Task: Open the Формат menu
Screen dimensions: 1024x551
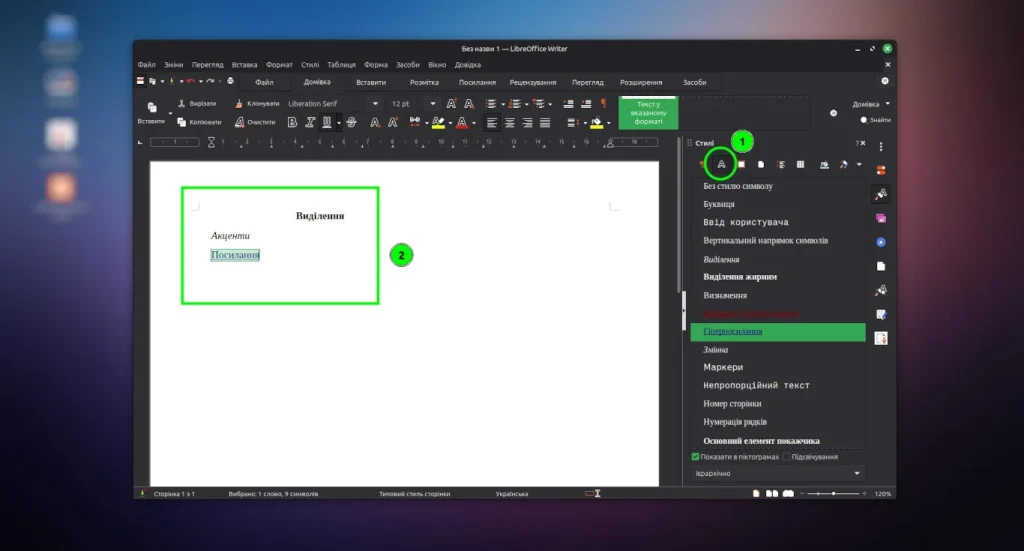Action: point(279,65)
